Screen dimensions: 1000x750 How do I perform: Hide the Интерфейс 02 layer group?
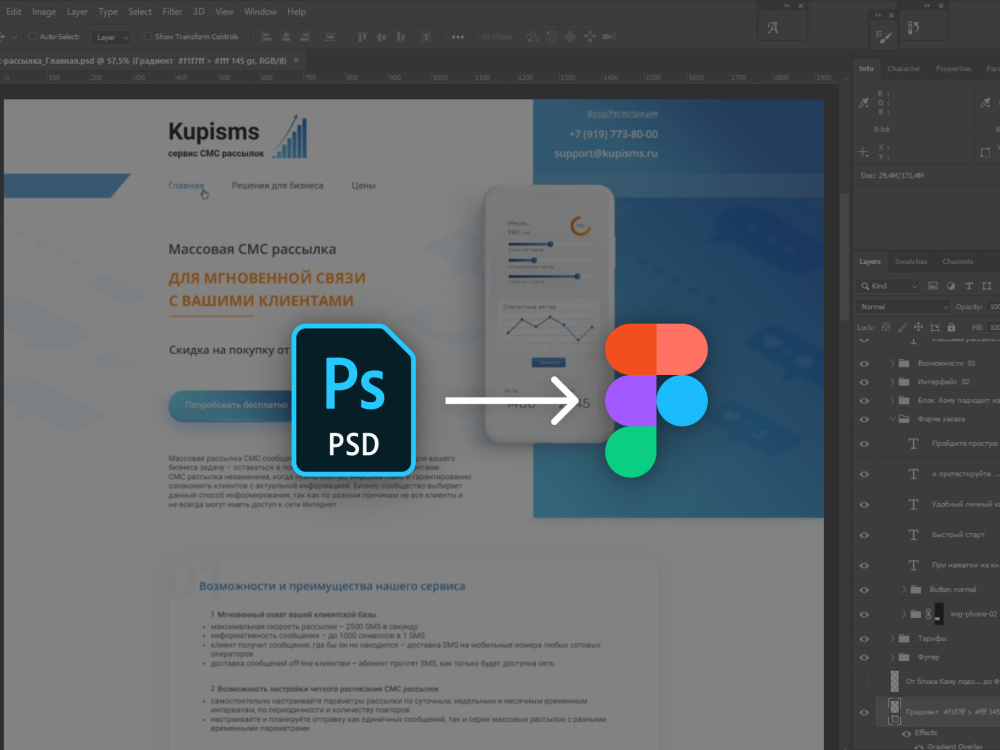coord(864,382)
